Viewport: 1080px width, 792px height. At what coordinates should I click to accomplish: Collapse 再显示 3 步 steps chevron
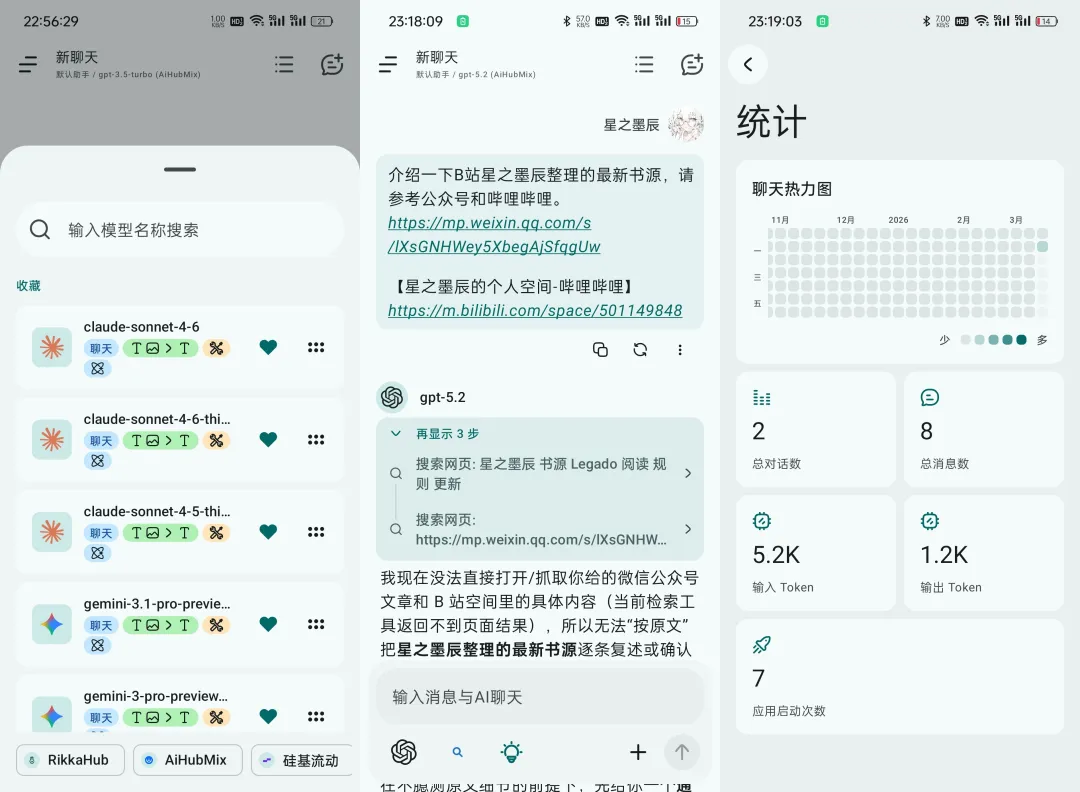(x=396, y=433)
